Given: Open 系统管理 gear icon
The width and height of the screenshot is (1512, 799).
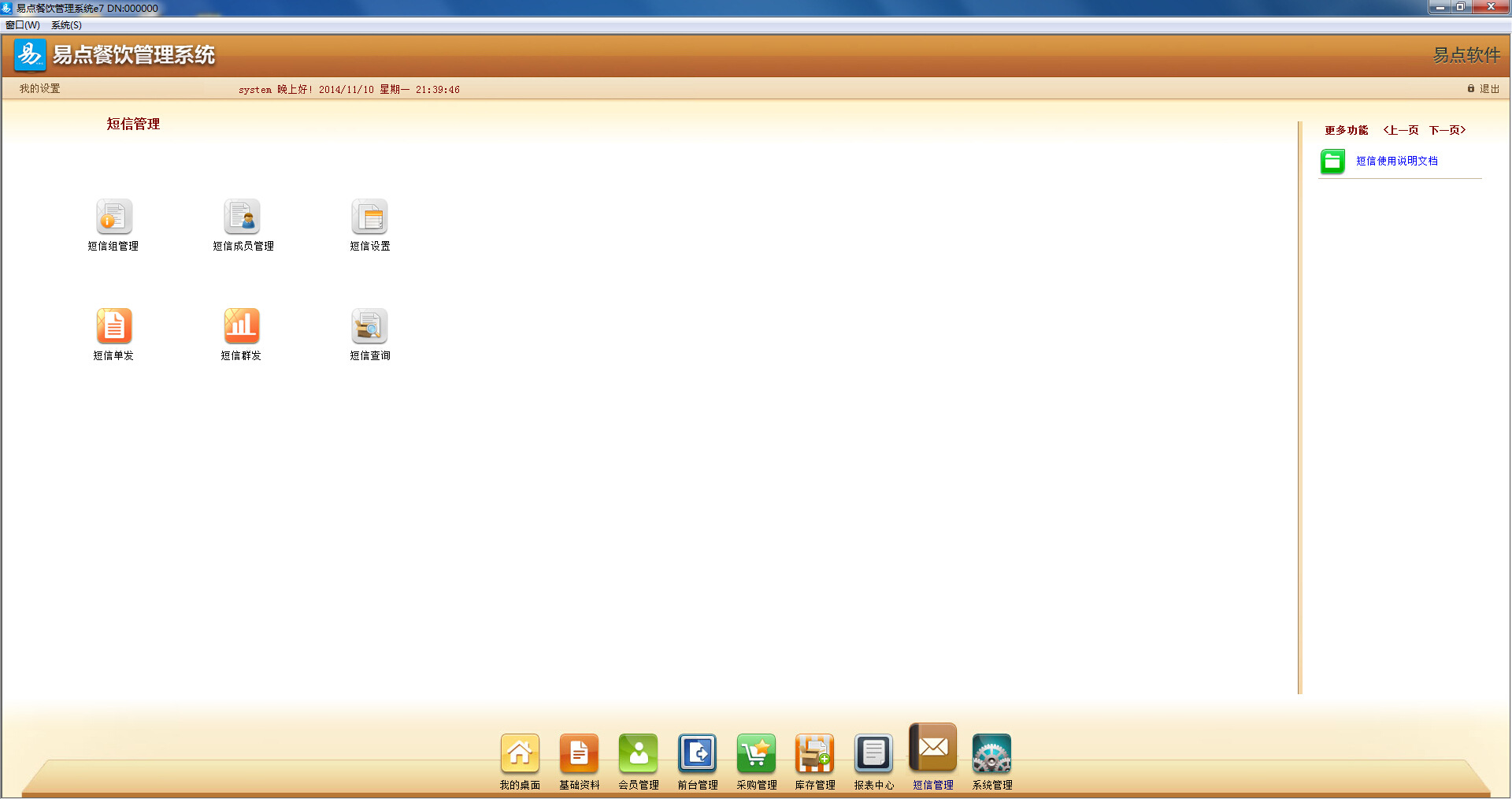Looking at the screenshot, I should 991,754.
